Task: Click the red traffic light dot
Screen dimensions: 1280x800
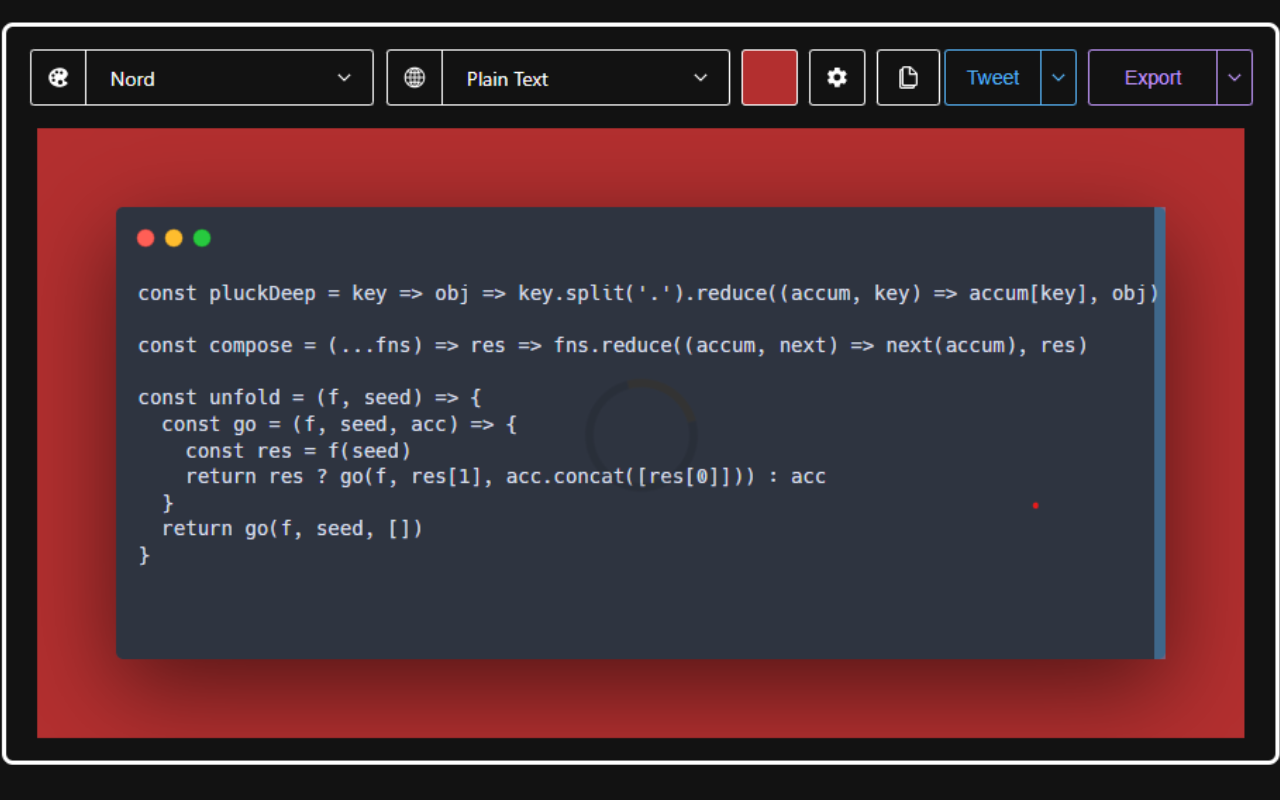Action: click(145, 238)
